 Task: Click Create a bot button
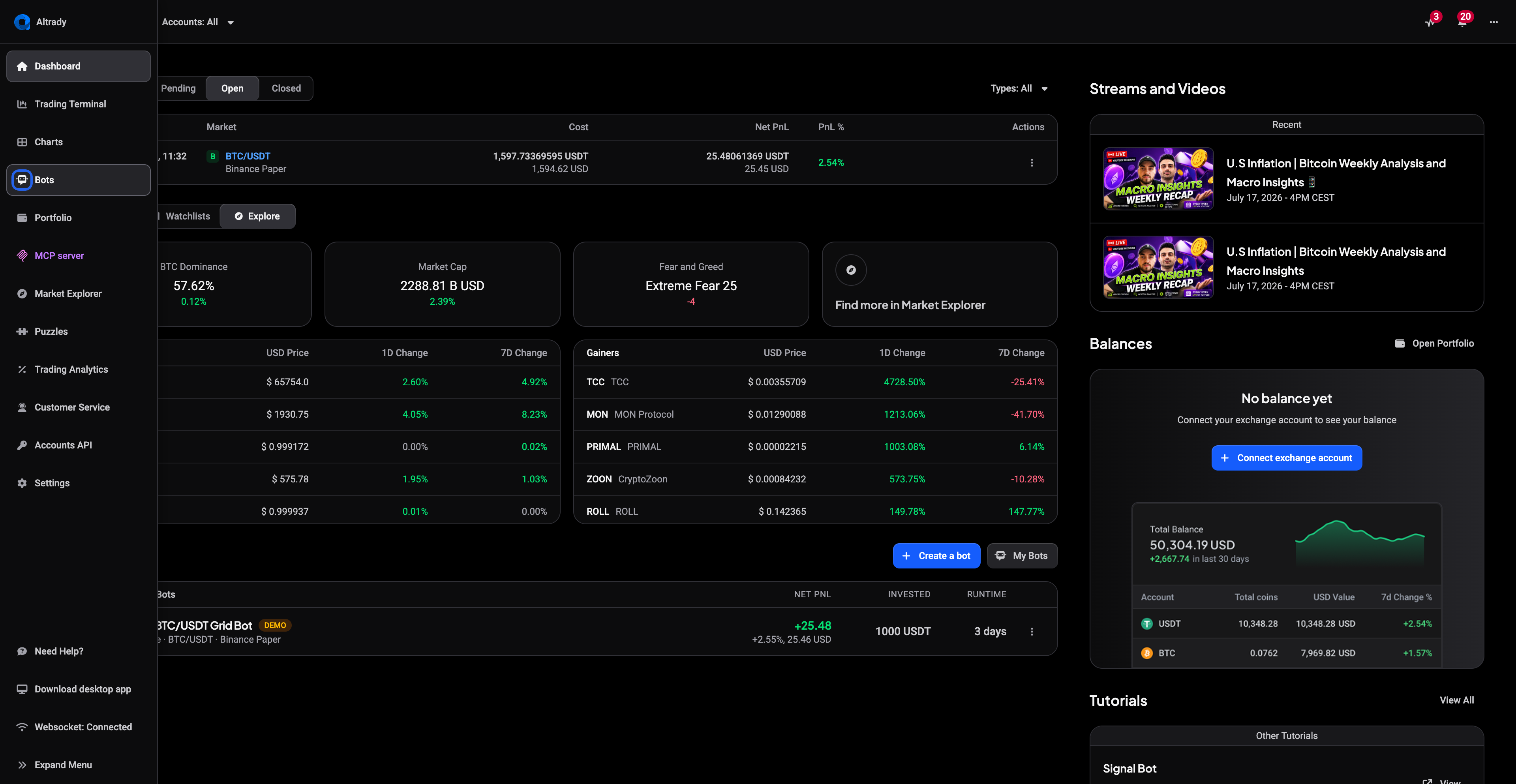pyautogui.click(x=936, y=555)
